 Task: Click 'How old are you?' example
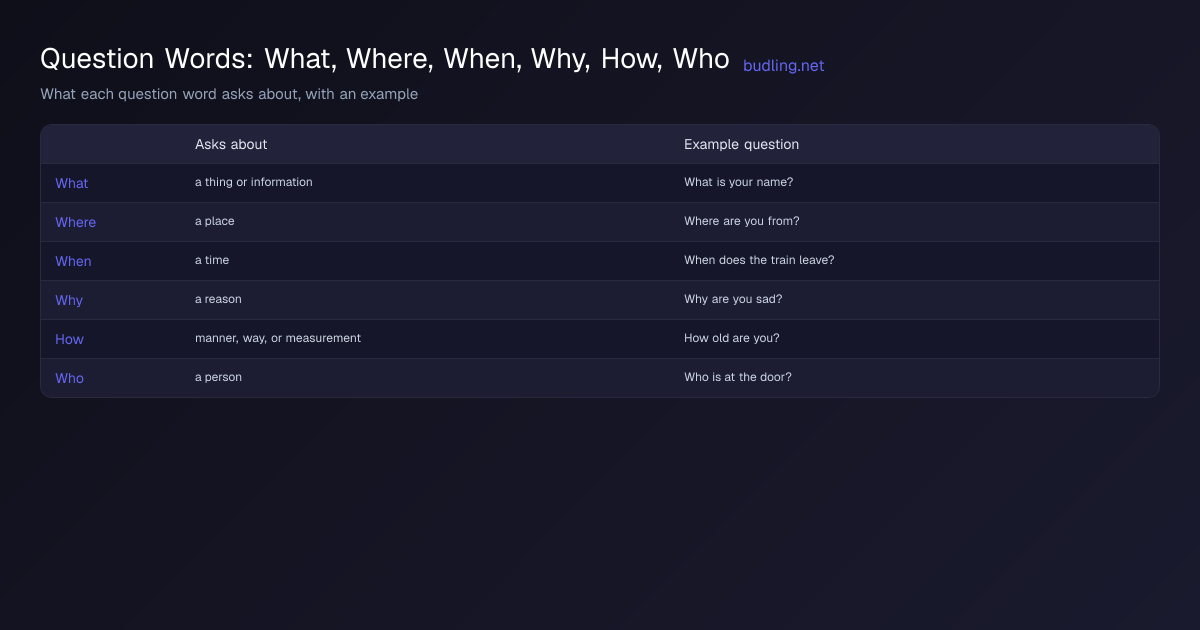click(x=732, y=338)
